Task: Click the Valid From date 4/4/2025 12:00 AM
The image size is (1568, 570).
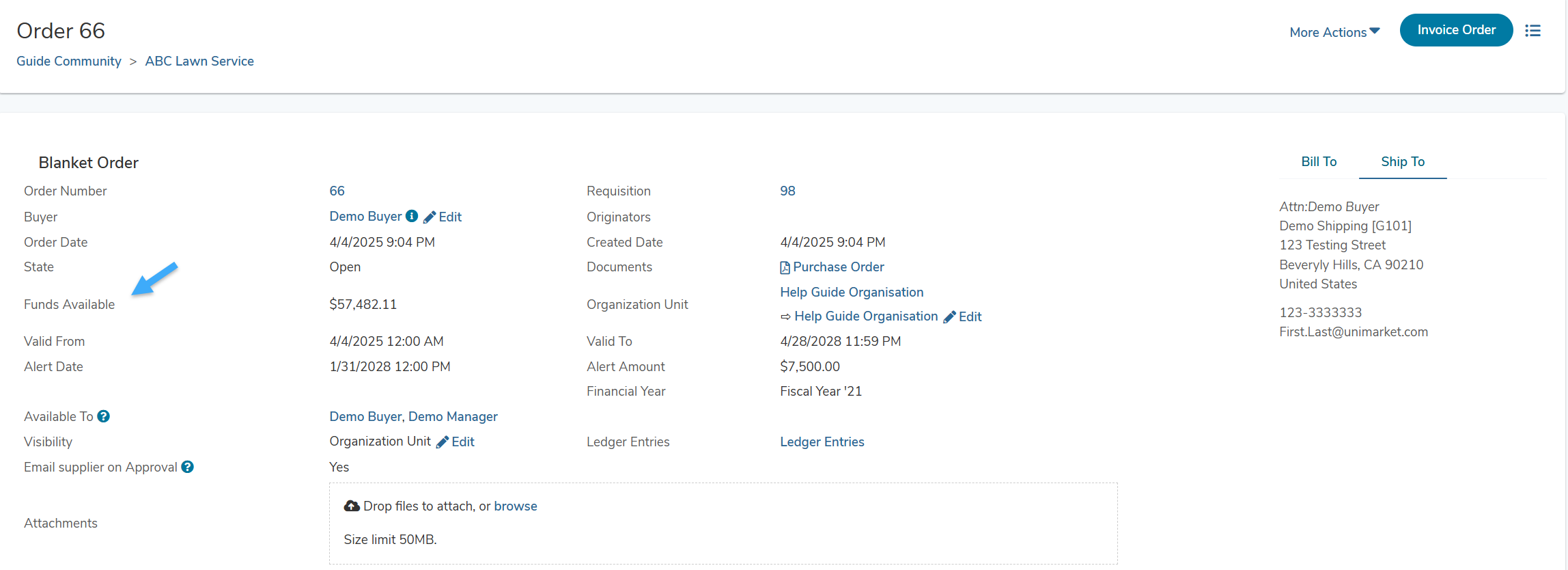Action: 386,341
